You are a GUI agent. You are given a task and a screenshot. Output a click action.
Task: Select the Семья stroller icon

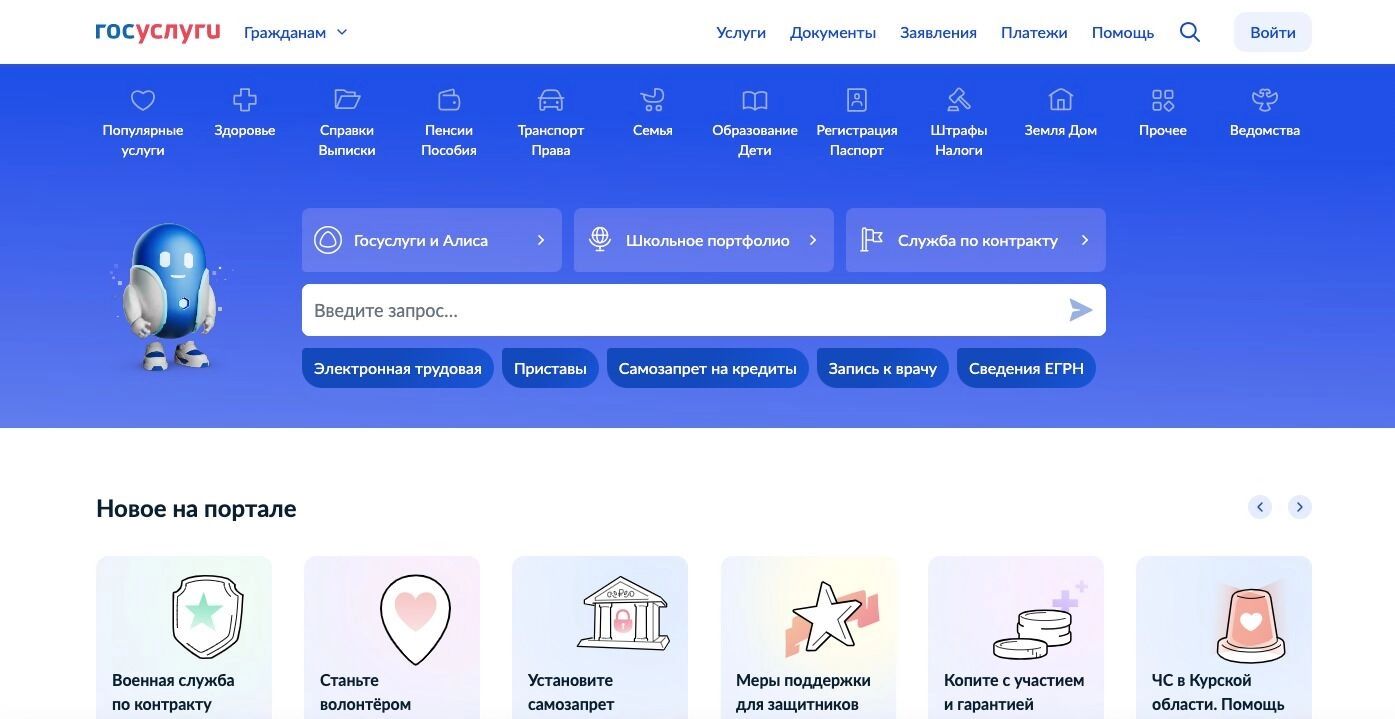point(652,100)
